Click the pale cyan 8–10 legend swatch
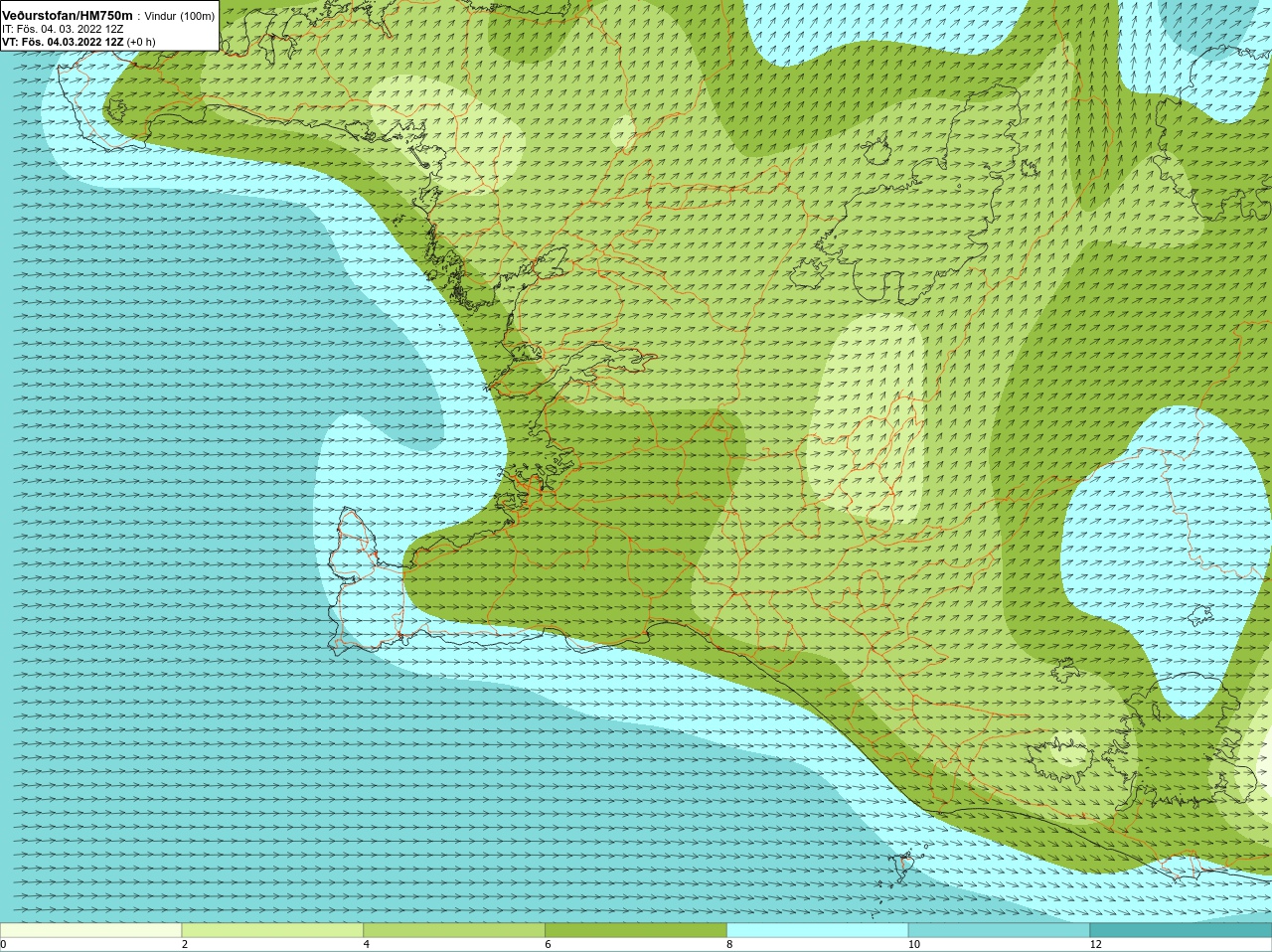The height and width of the screenshot is (952, 1272). click(818, 930)
